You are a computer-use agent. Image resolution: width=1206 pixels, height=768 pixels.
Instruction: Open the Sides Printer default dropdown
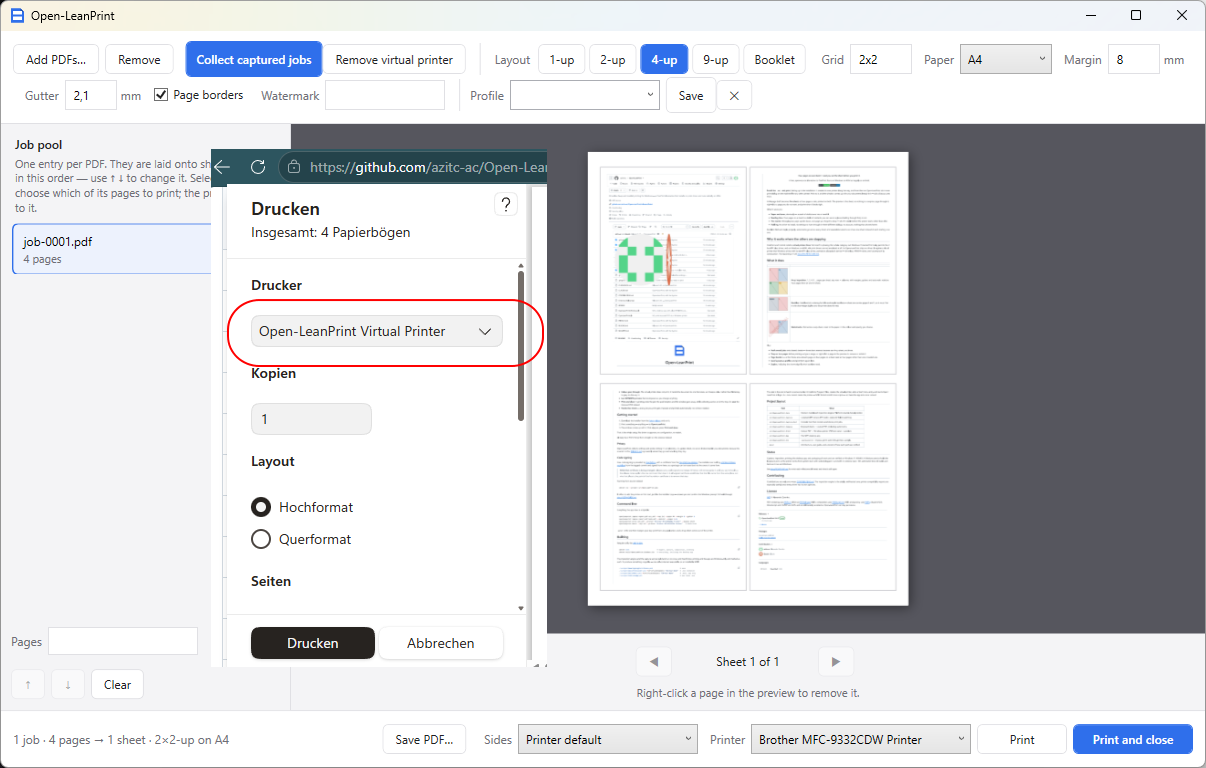click(607, 740)
